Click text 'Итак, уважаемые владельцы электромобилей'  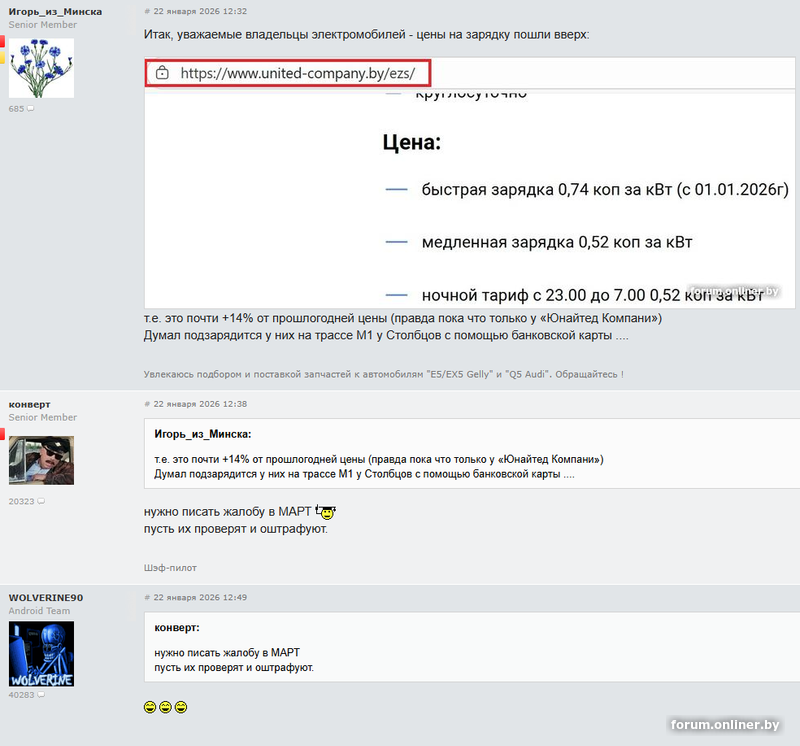pos(274,35)
